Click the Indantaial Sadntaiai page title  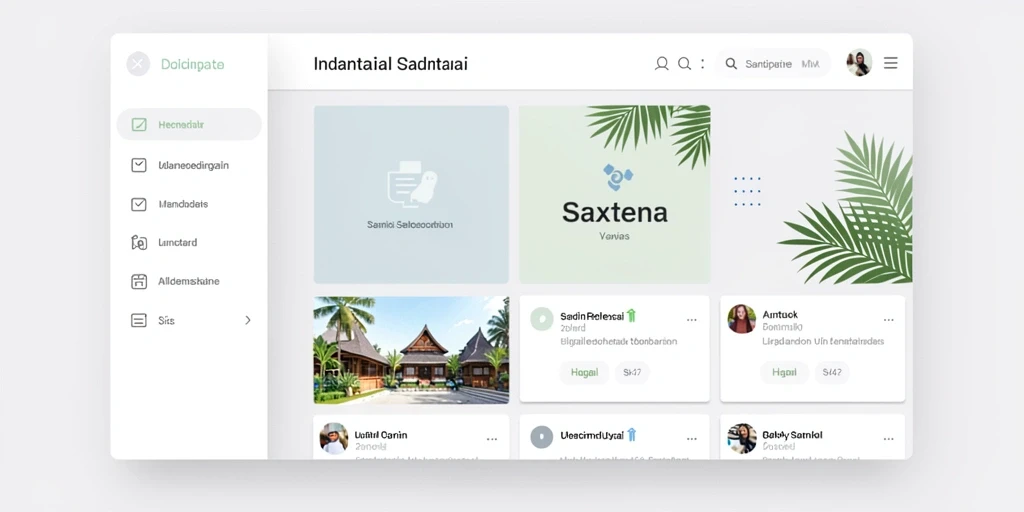(391, 64)
